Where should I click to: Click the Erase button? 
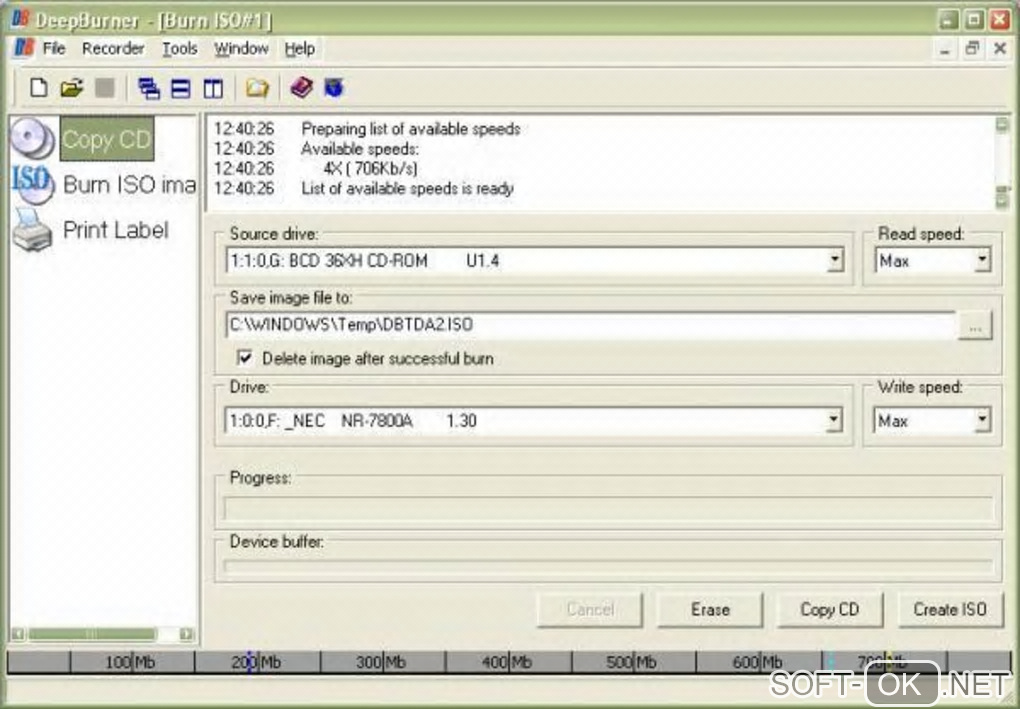point(710,609)
